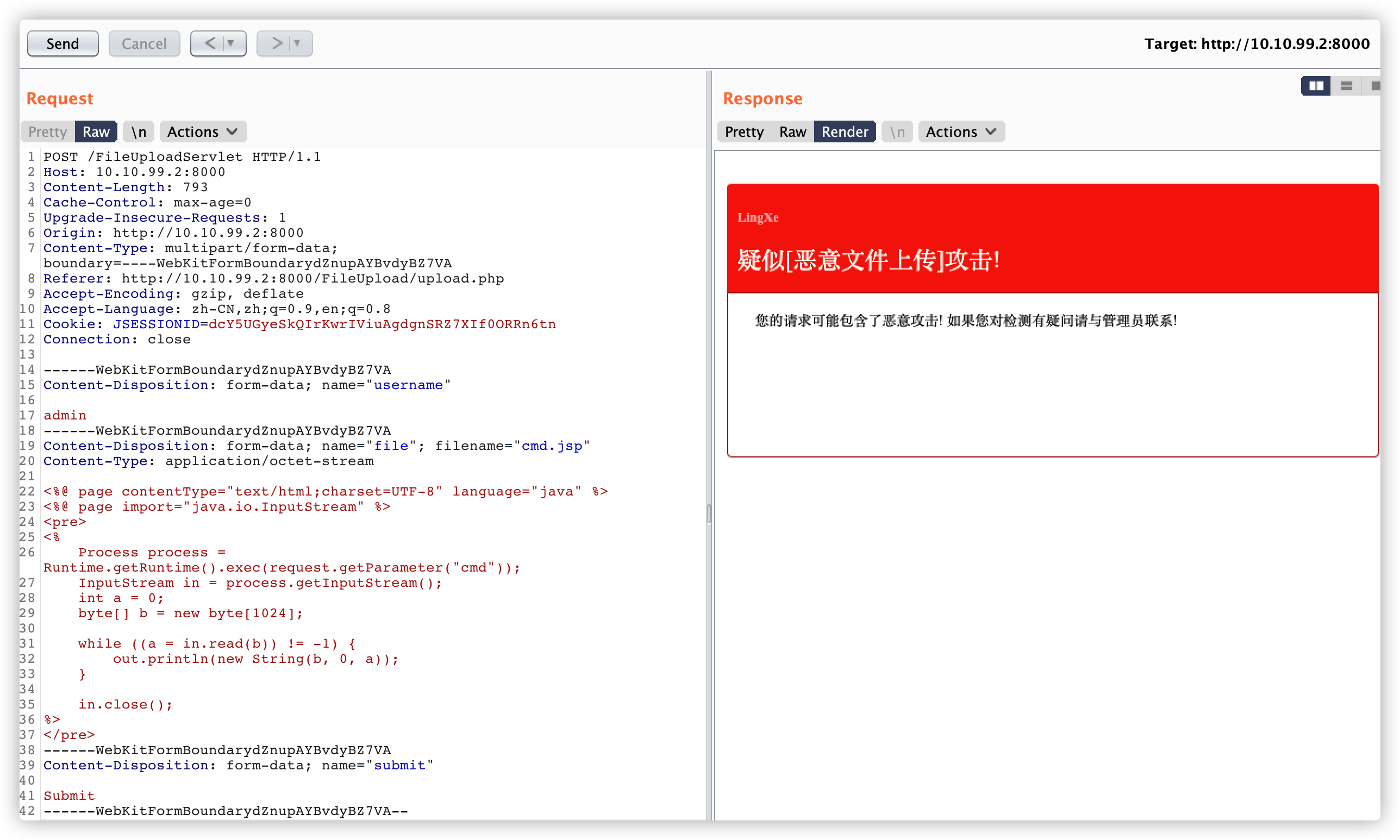Select side-by-side split layout icon

(x=1315, y=86)
